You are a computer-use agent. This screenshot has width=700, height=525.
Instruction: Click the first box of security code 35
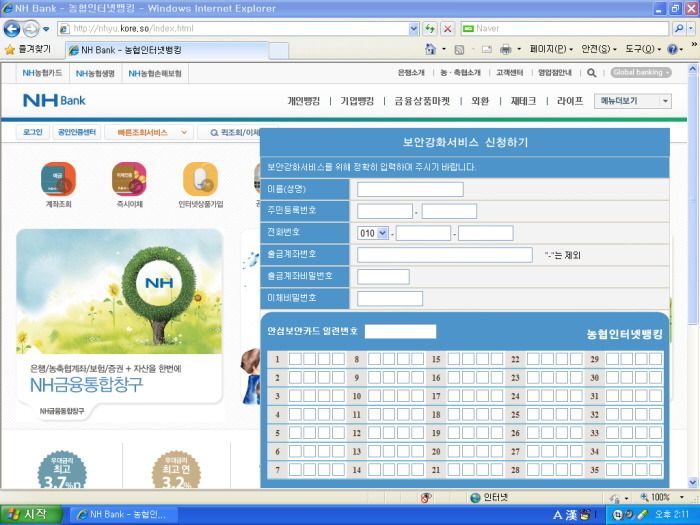(x=612, y=470)
